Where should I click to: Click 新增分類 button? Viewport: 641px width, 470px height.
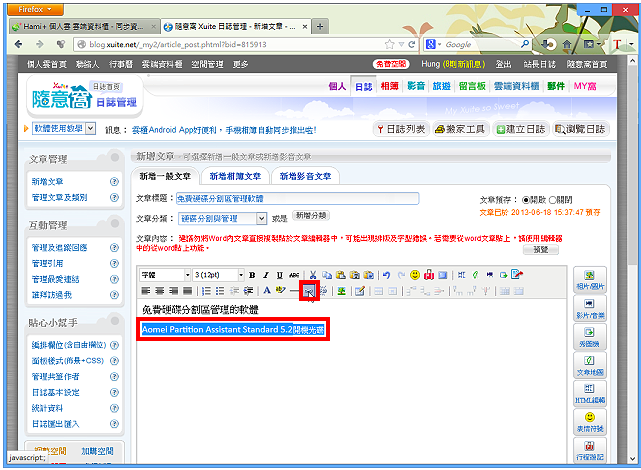pyautogui.click(x=311, y=215)
